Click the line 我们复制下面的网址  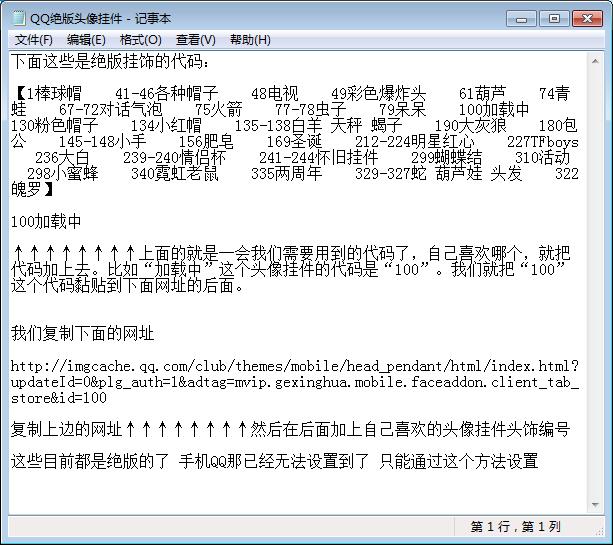click(82, 333)
